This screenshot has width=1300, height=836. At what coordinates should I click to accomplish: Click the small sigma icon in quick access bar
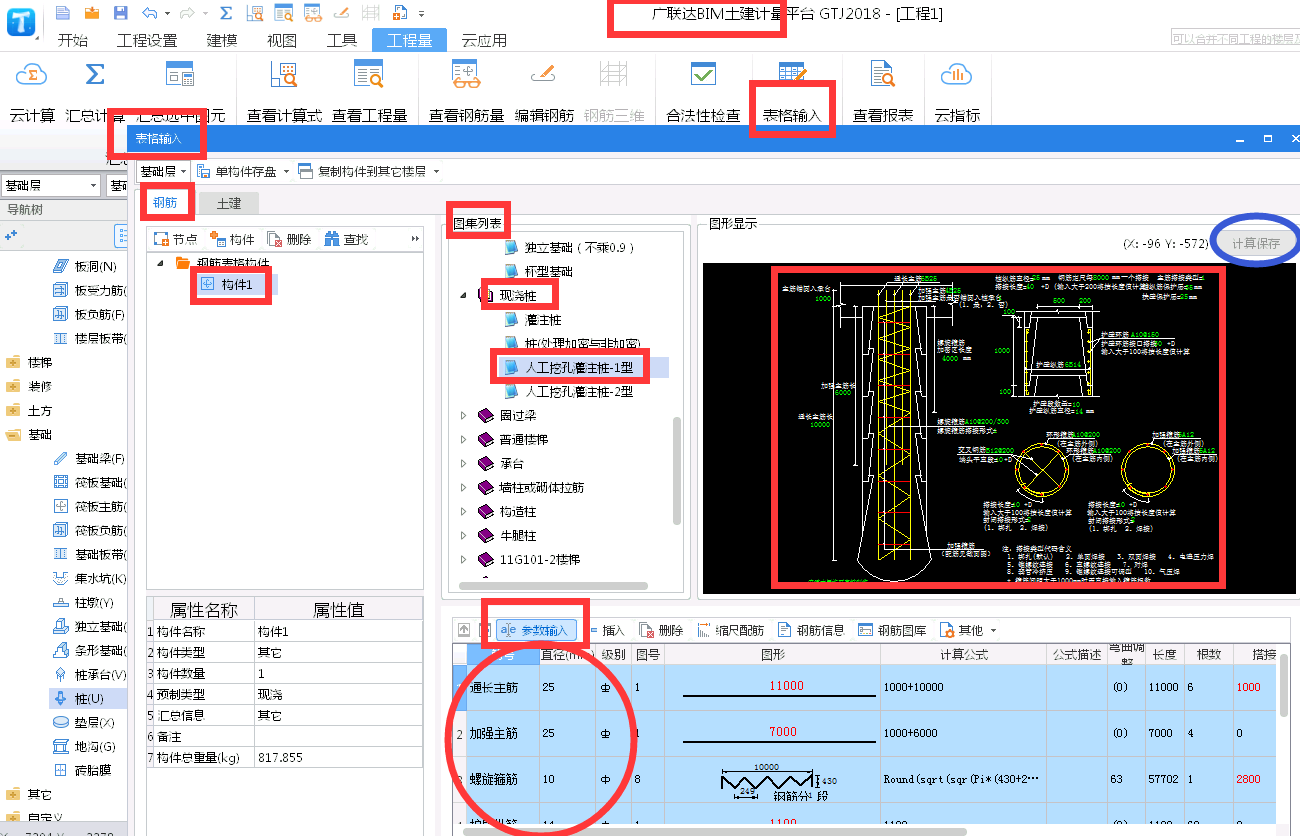pos(226,13)
